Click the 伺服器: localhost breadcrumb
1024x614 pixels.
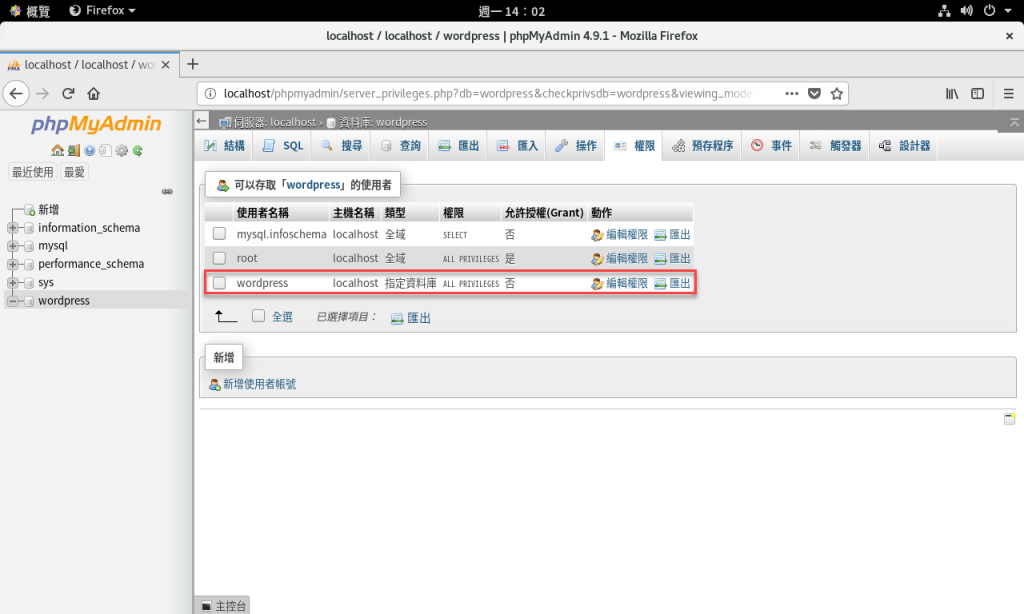[274, 122]
